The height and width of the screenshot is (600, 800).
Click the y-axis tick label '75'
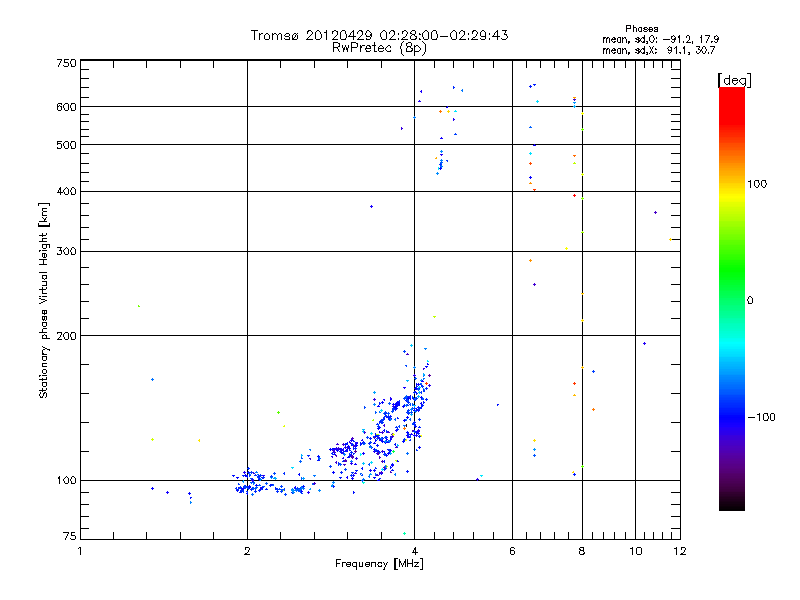tap(69, 536)
